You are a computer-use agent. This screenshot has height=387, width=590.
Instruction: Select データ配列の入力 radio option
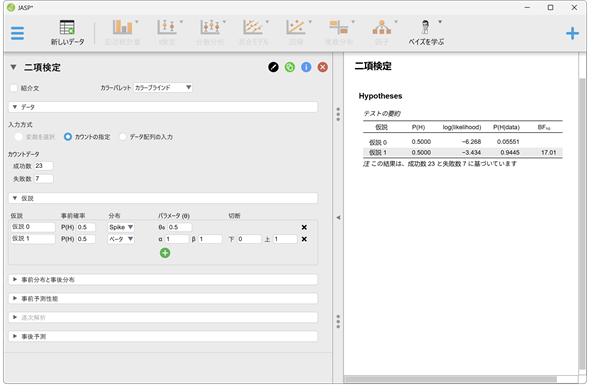tap(123, 137)
